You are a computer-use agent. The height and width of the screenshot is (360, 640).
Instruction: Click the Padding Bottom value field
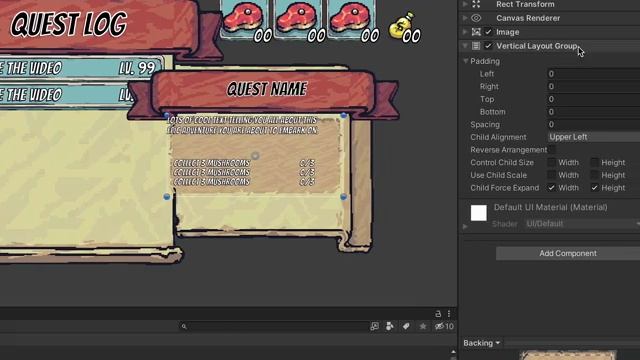tap(593, 112)
